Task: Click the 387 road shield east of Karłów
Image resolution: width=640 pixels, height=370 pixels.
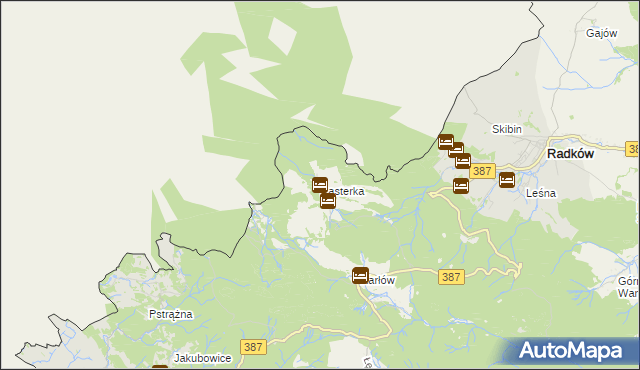Action: [x=451, y=277]
